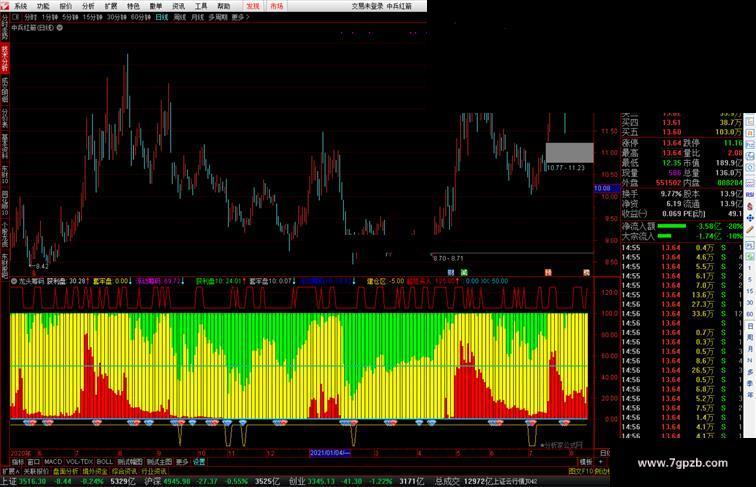
Task: Expand 更多 indicator list at bottom
Action: (x=182, y=461)
